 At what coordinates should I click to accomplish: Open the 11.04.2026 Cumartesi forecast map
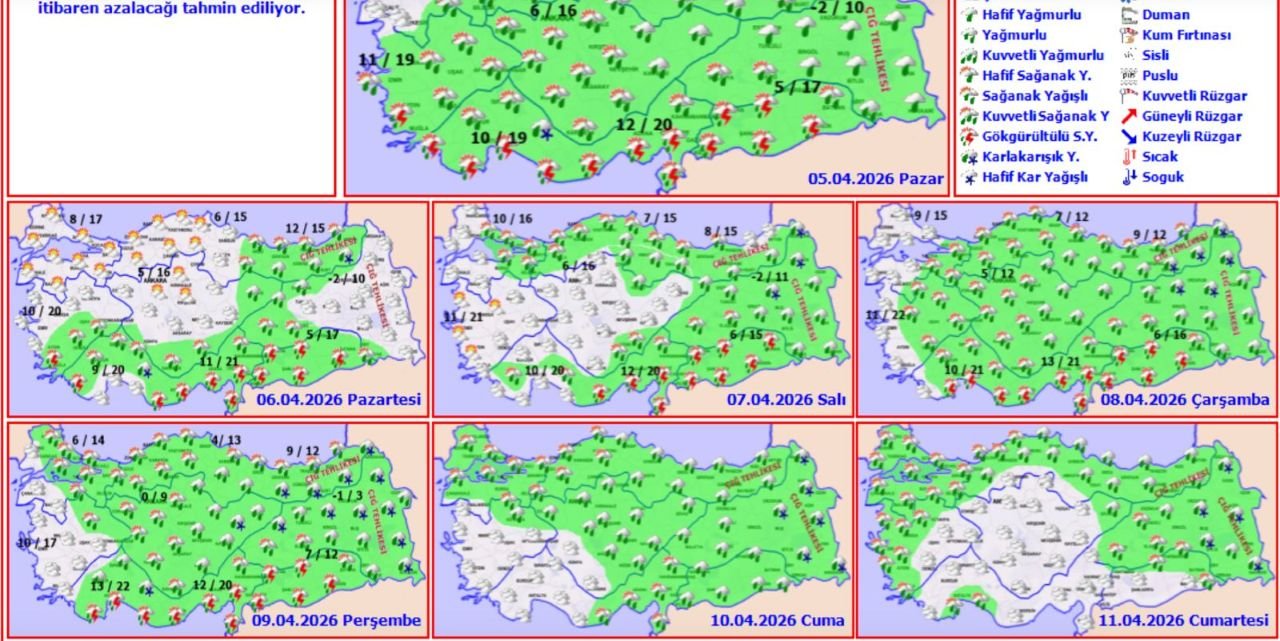coord(1067,530)
